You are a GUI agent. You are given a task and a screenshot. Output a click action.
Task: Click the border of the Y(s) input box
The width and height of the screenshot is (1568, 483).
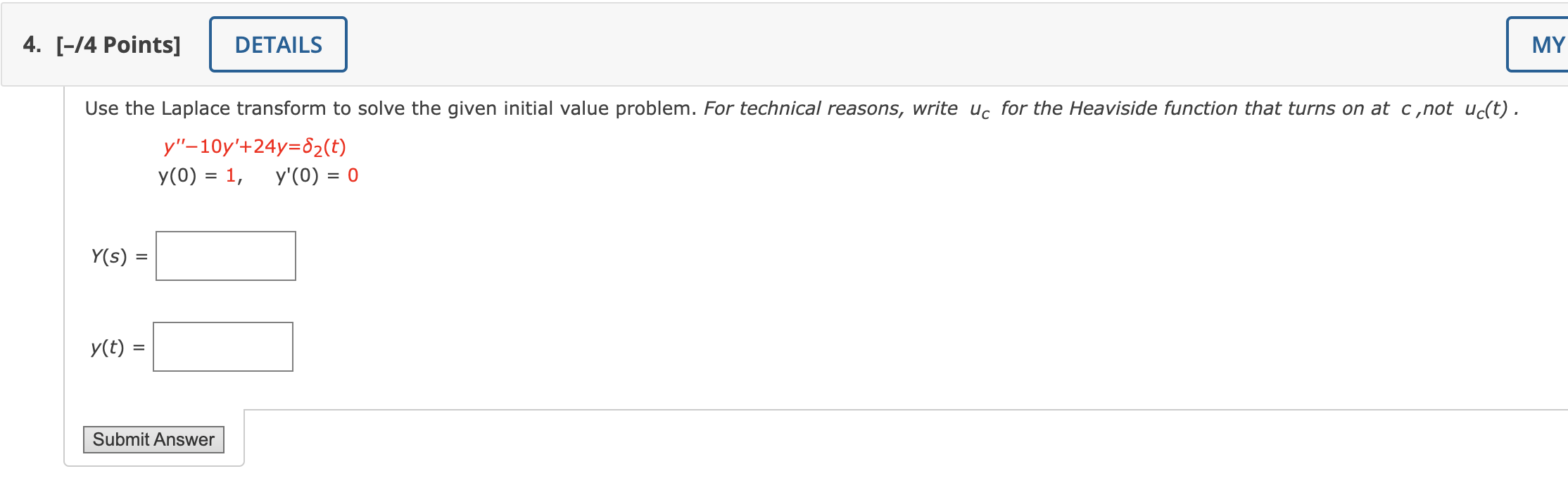156,256
